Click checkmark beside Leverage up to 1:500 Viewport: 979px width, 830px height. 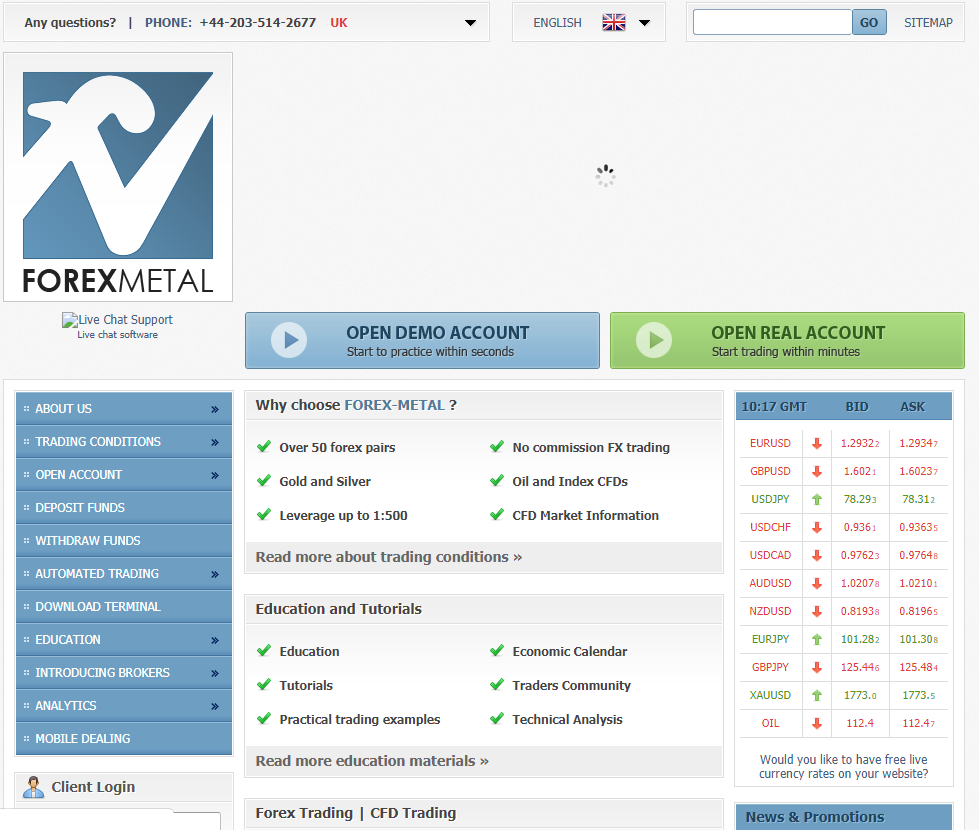tap(264, 514)
